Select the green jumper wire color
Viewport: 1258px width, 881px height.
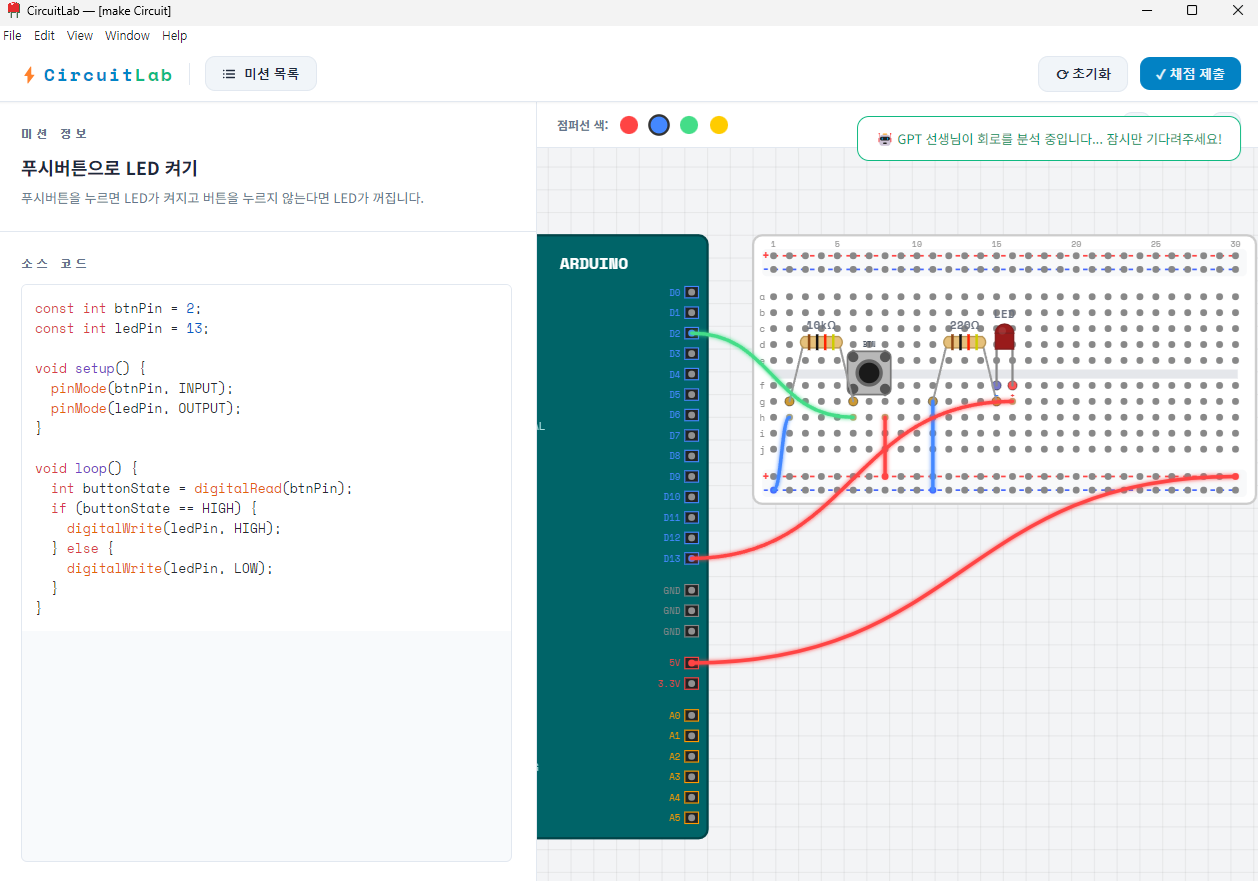(x=689, y=125)
